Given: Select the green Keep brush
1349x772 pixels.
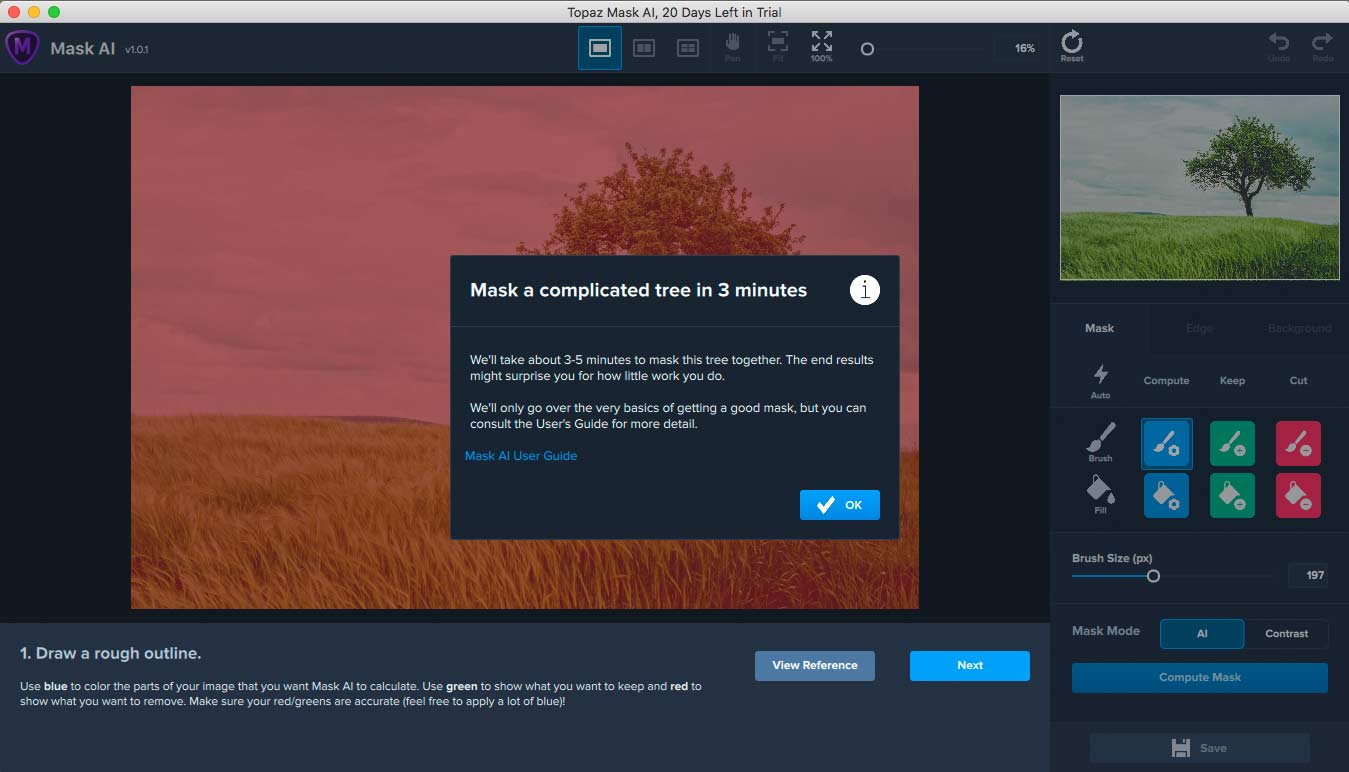Looking at the screenshot, I should click(x=1232, y=443).
